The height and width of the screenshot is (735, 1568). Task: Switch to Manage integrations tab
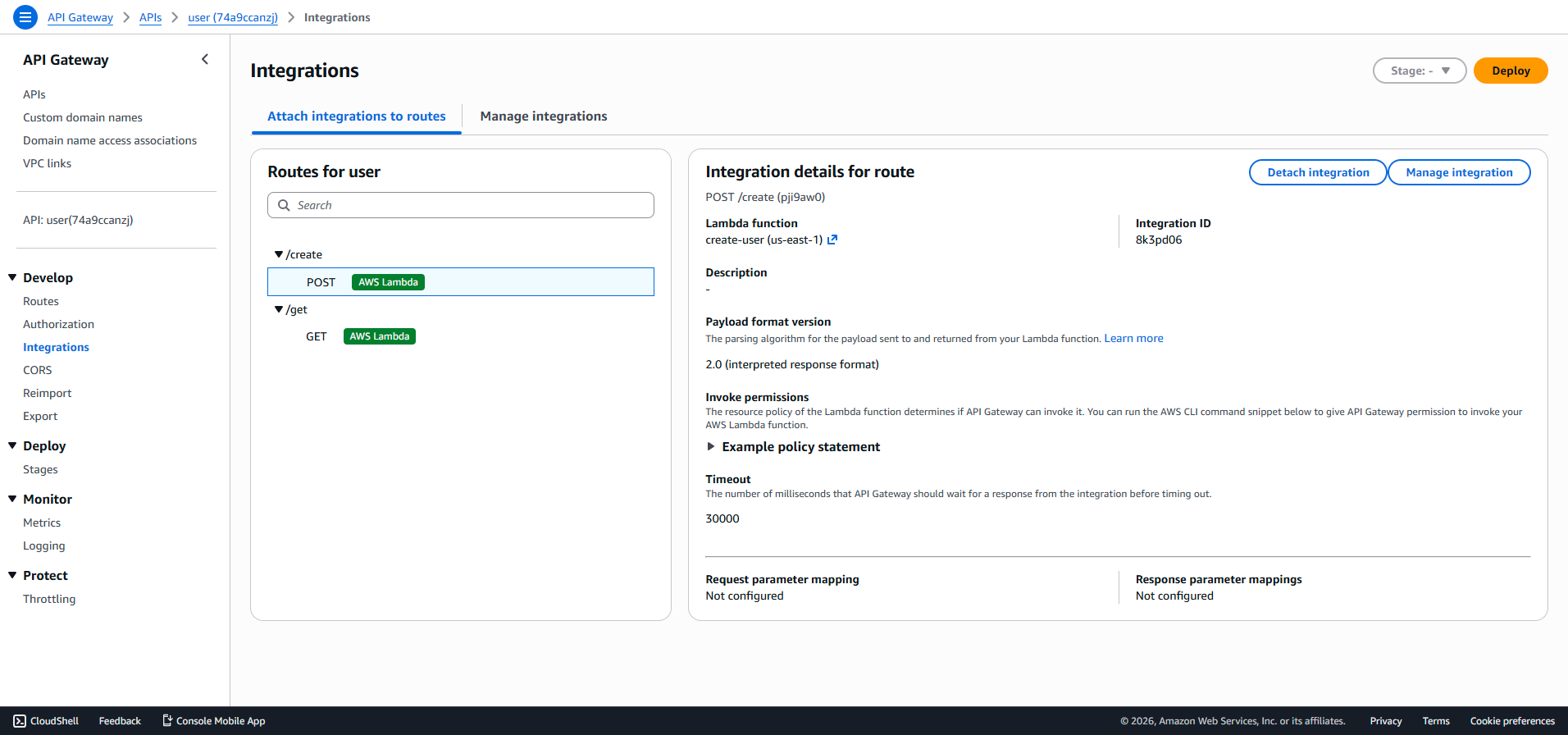(x=544, y=116)
